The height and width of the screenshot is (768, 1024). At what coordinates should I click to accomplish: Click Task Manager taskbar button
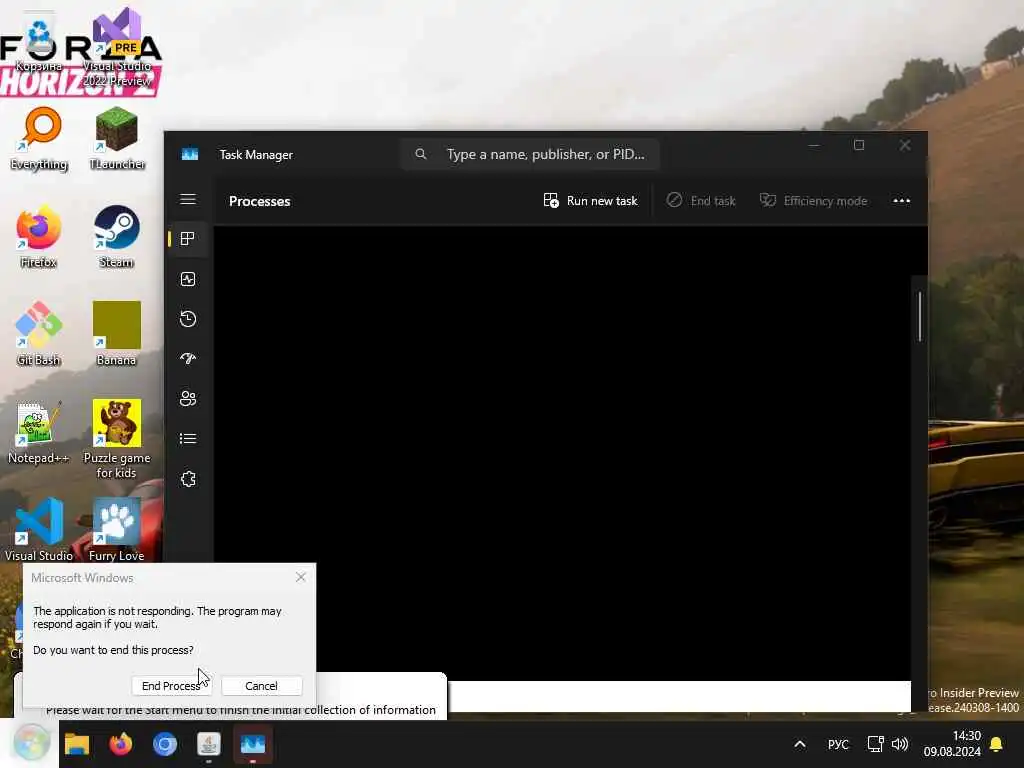pos(253,744)
